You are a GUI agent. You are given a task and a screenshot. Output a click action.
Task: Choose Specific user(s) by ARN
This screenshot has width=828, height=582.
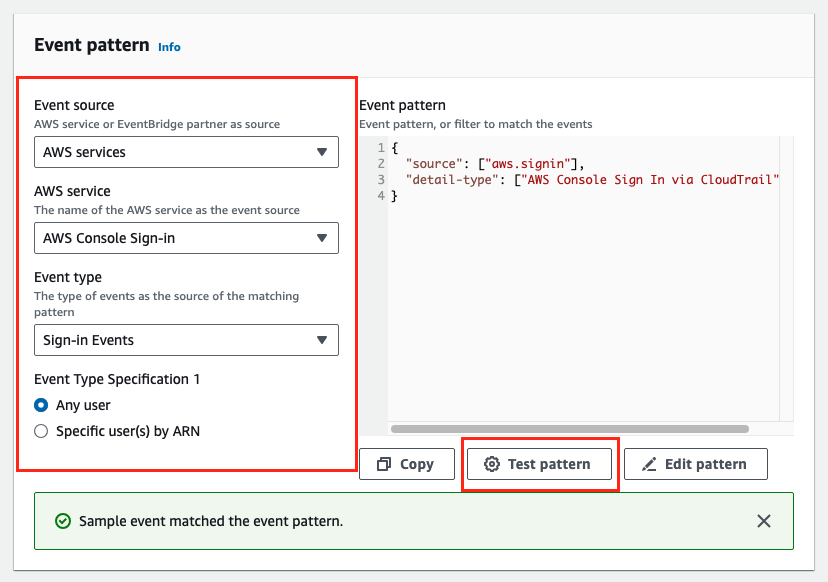pos(39,431)
